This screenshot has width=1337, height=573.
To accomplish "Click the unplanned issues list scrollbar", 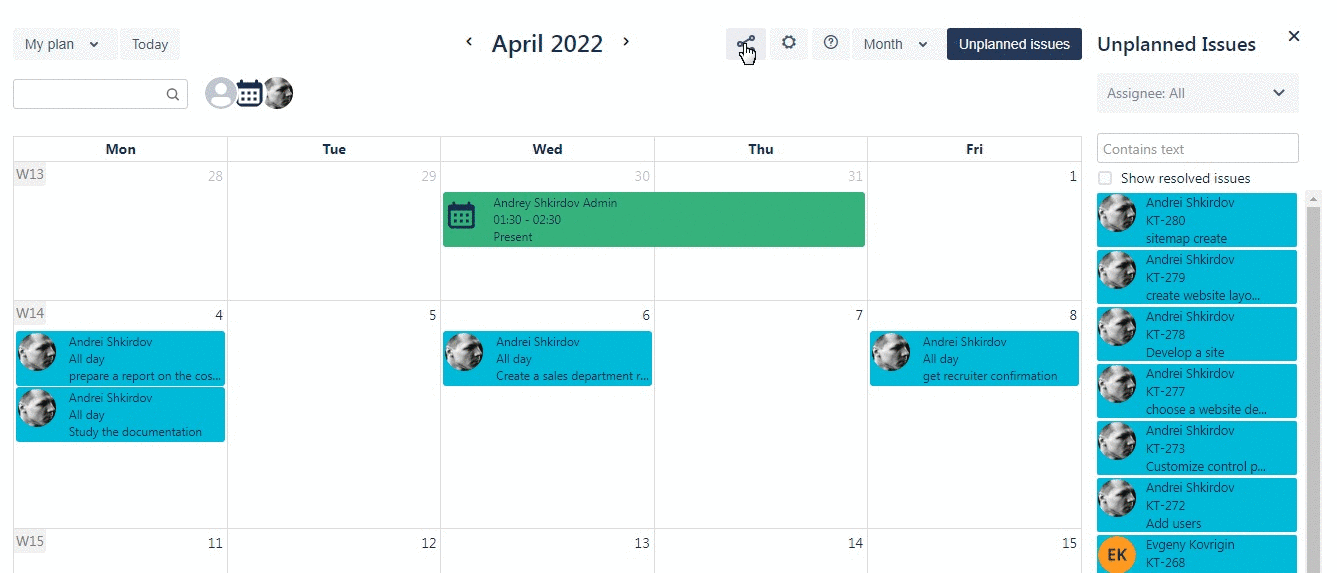I will (1313, 380).
